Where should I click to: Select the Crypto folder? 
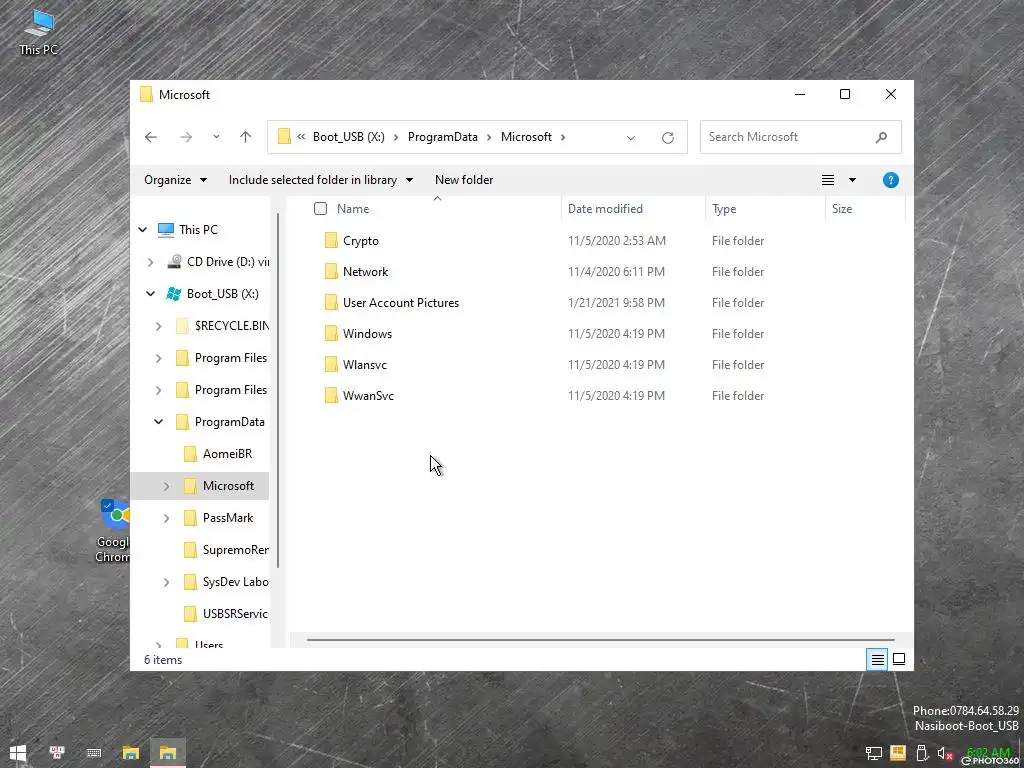360,240
